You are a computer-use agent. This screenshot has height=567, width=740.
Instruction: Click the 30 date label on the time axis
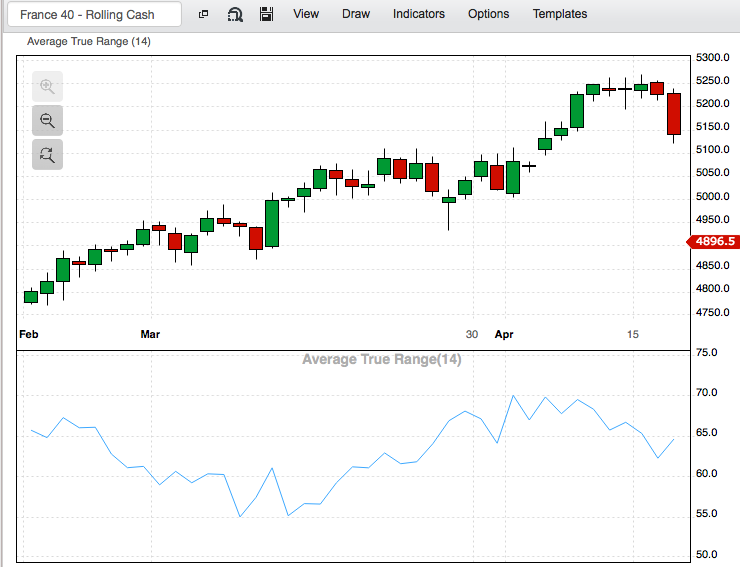pos(471,334)
